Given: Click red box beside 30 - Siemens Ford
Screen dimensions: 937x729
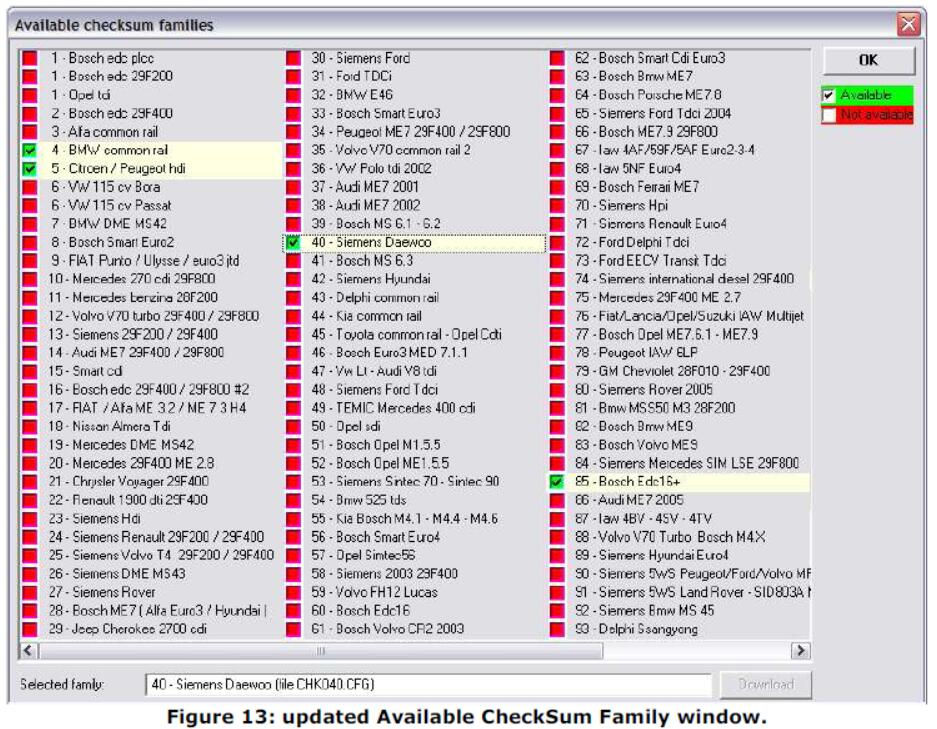Looking at the screenshot, I should click(293, 59).
